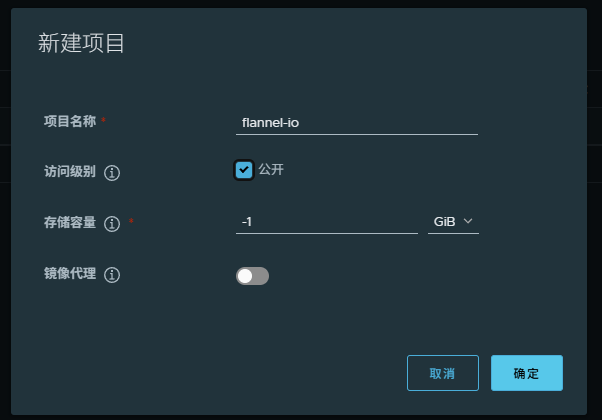Click the 存储容量 label text
Screen dimensions: 602x420
tap(70, 222)
